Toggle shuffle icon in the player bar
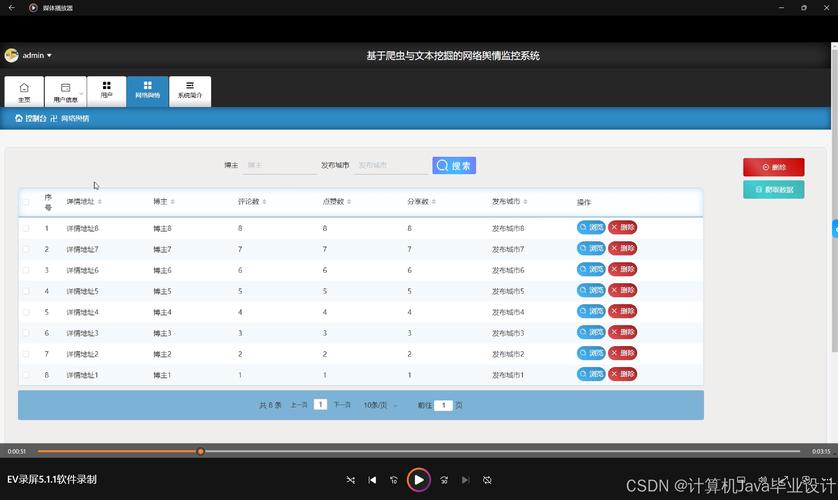The image size is (838, 500). pyautogui.click(x=350, y=480)
